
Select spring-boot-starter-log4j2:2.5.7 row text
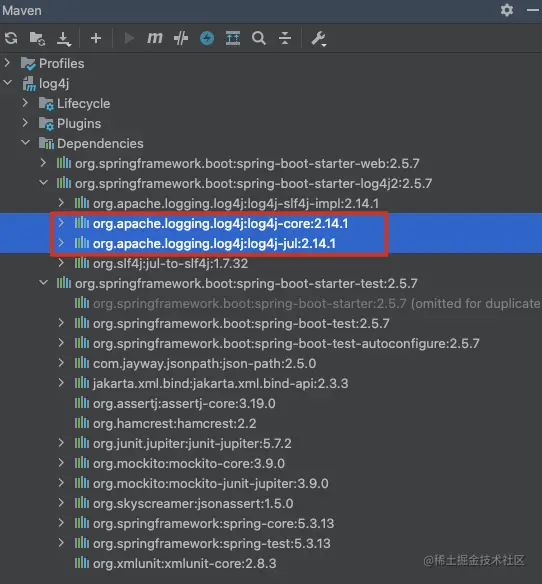pos(253,184)
